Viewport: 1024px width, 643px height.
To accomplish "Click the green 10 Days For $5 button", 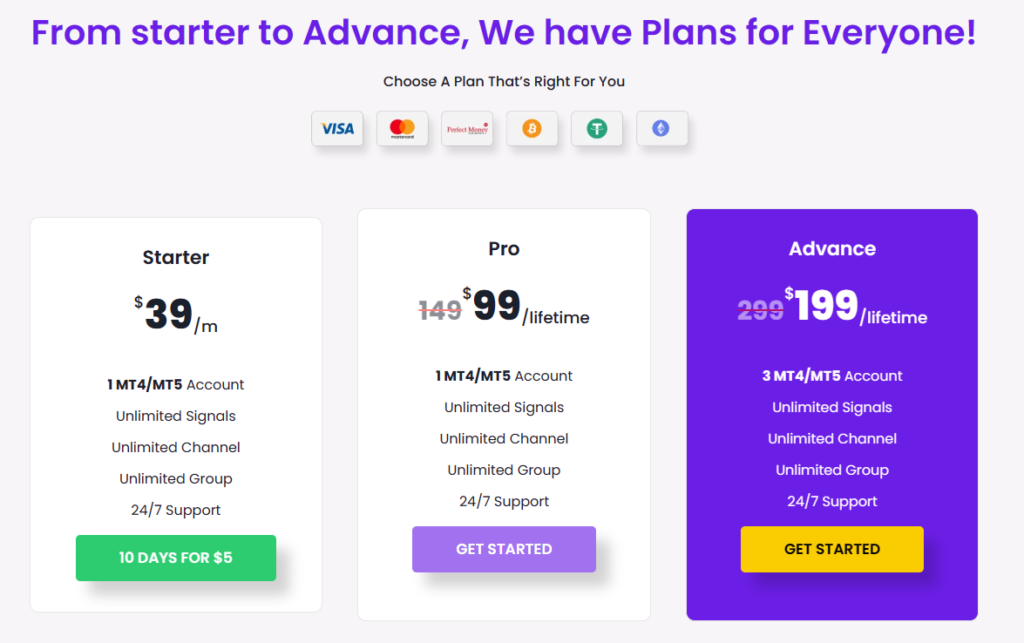I will coord(176,557).
